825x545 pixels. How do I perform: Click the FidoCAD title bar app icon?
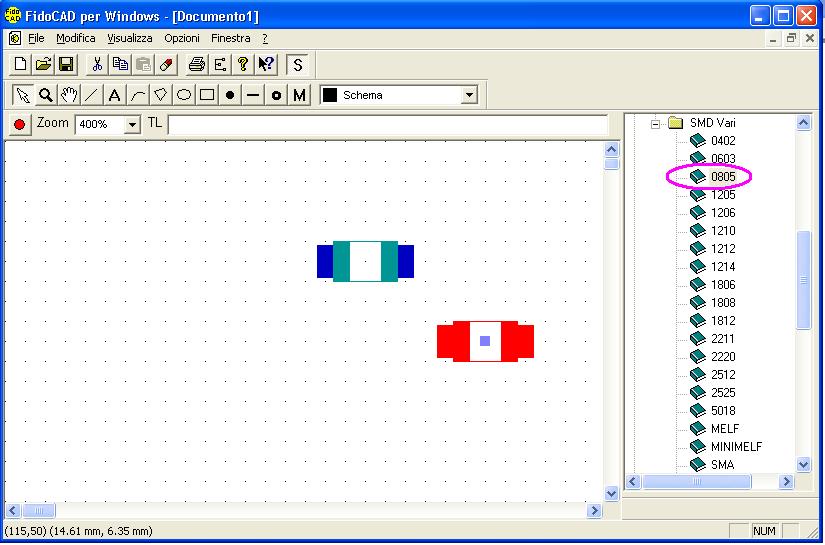(x=13, y=16)
